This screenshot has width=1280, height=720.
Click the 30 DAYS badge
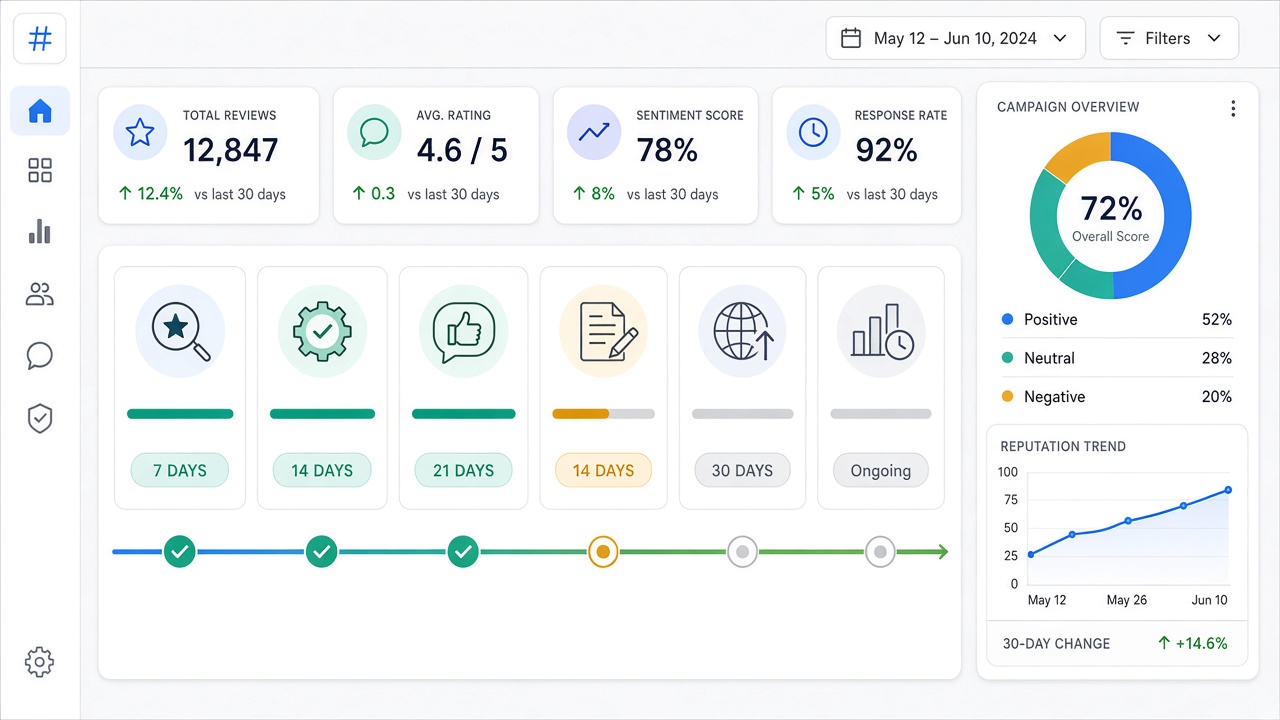(x=742, y=470)
